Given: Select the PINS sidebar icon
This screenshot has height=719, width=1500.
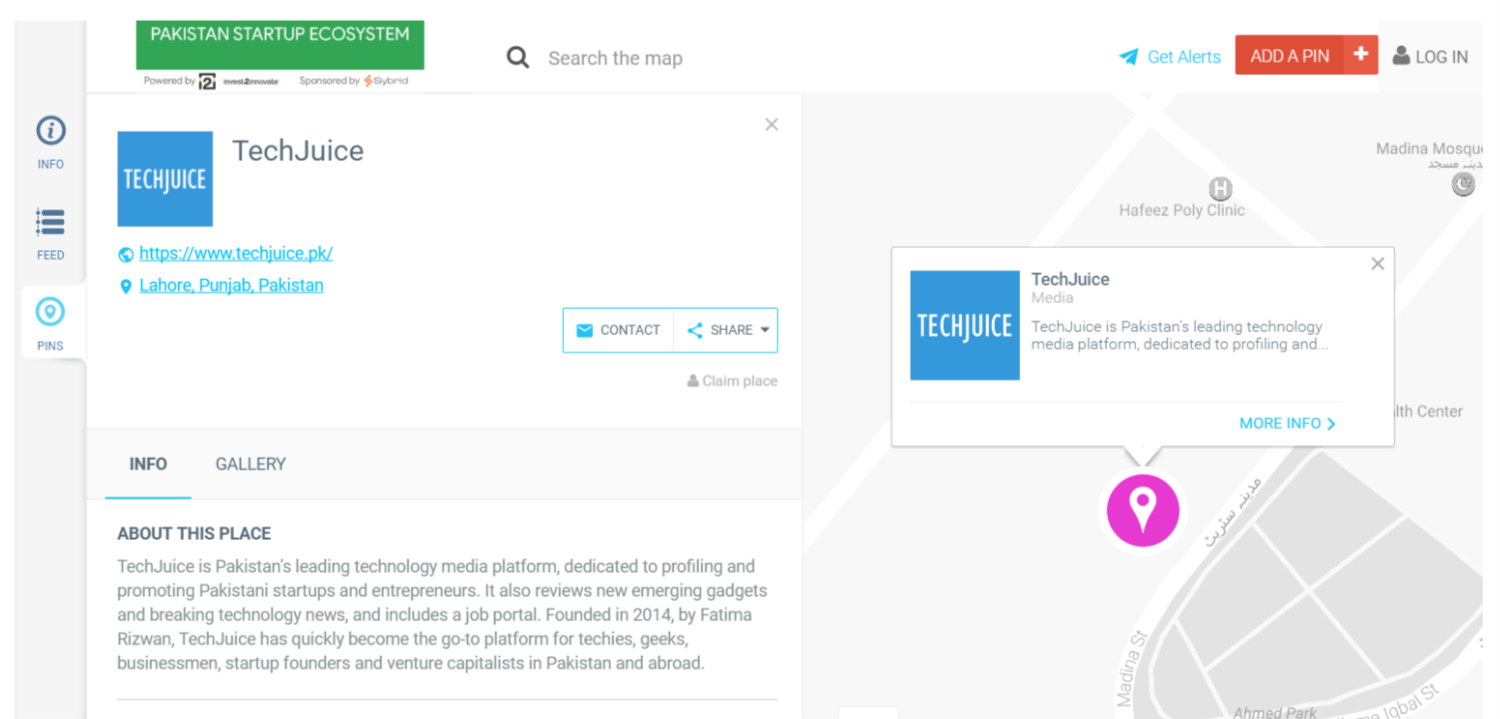Looking at the screenshot, I should pyautogui.click(x=50, y=314).
